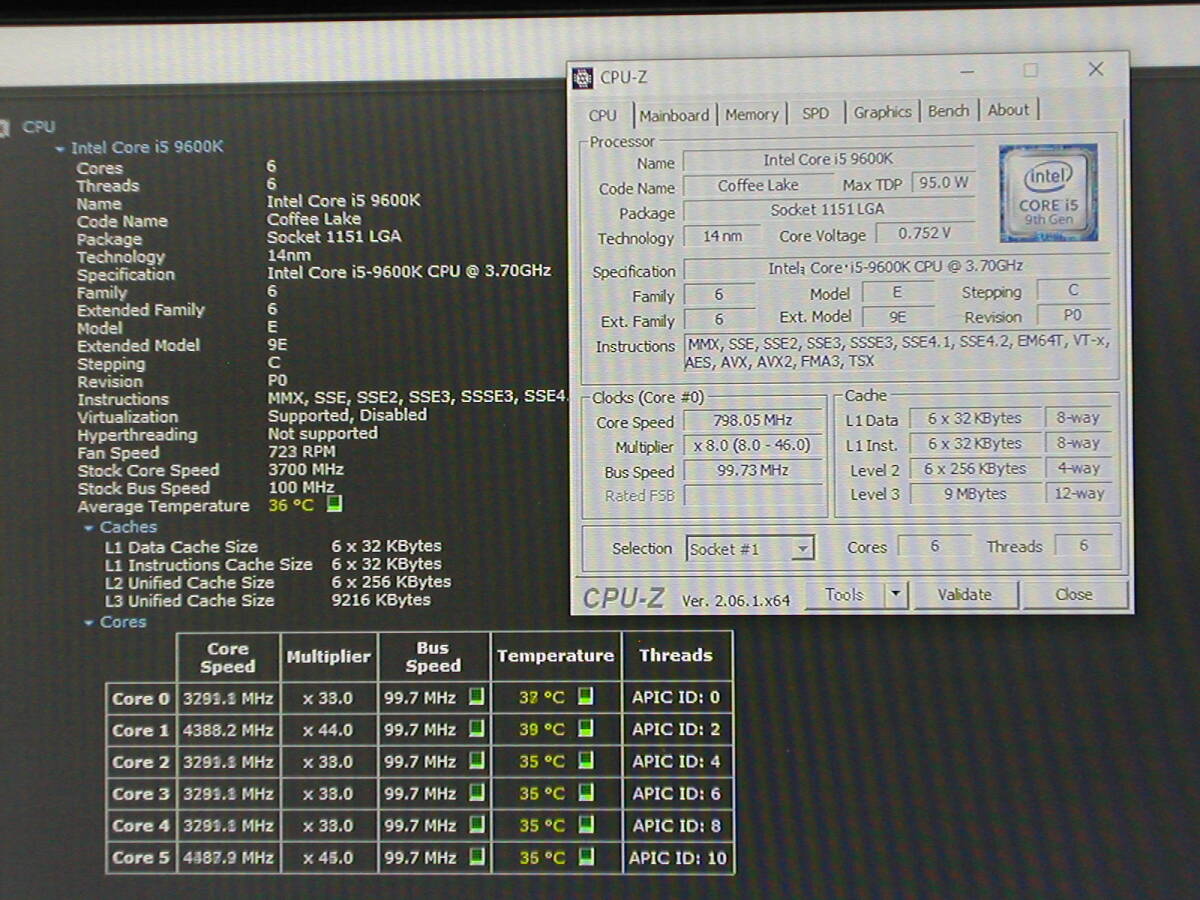Open the Bench tab in CPU-Z
Viewport: 1200px width, 900px height.
pos(948,111)
